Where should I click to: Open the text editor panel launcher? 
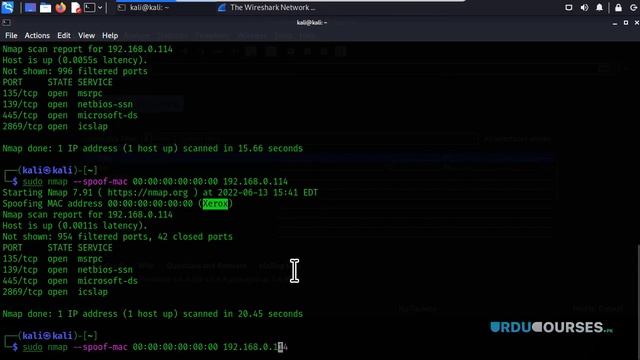coord(76,7)
